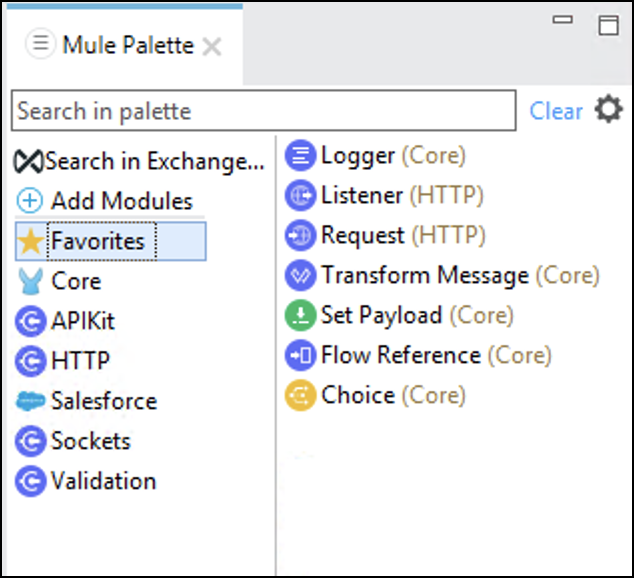Select Set Payload (Core) text

[x=417, y=316]
